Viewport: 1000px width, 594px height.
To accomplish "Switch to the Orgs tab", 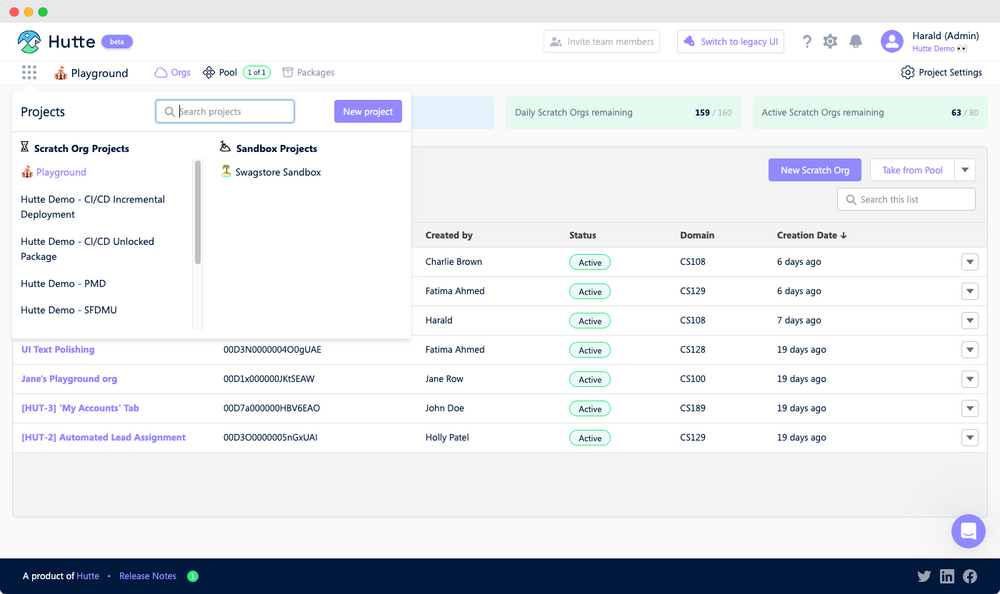I will [172, 73].
